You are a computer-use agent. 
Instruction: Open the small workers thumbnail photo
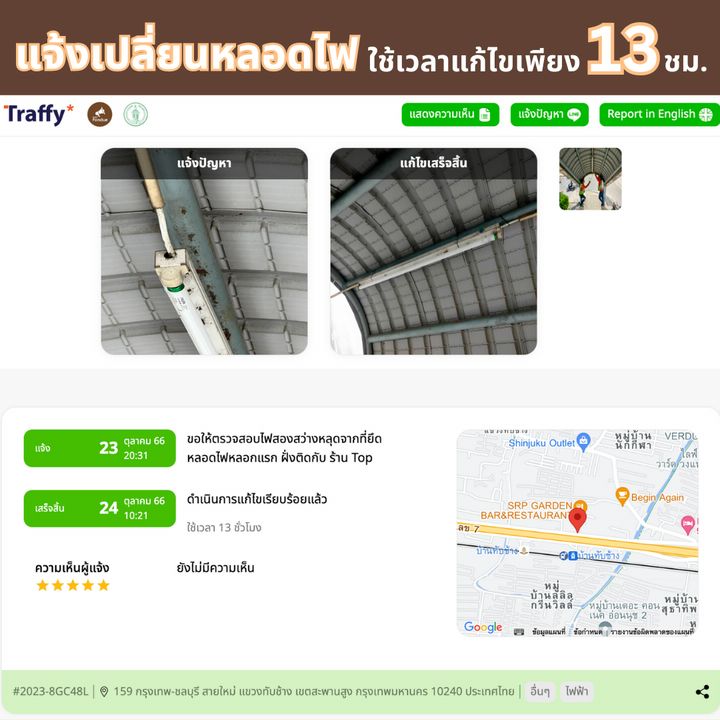point(590,179)
